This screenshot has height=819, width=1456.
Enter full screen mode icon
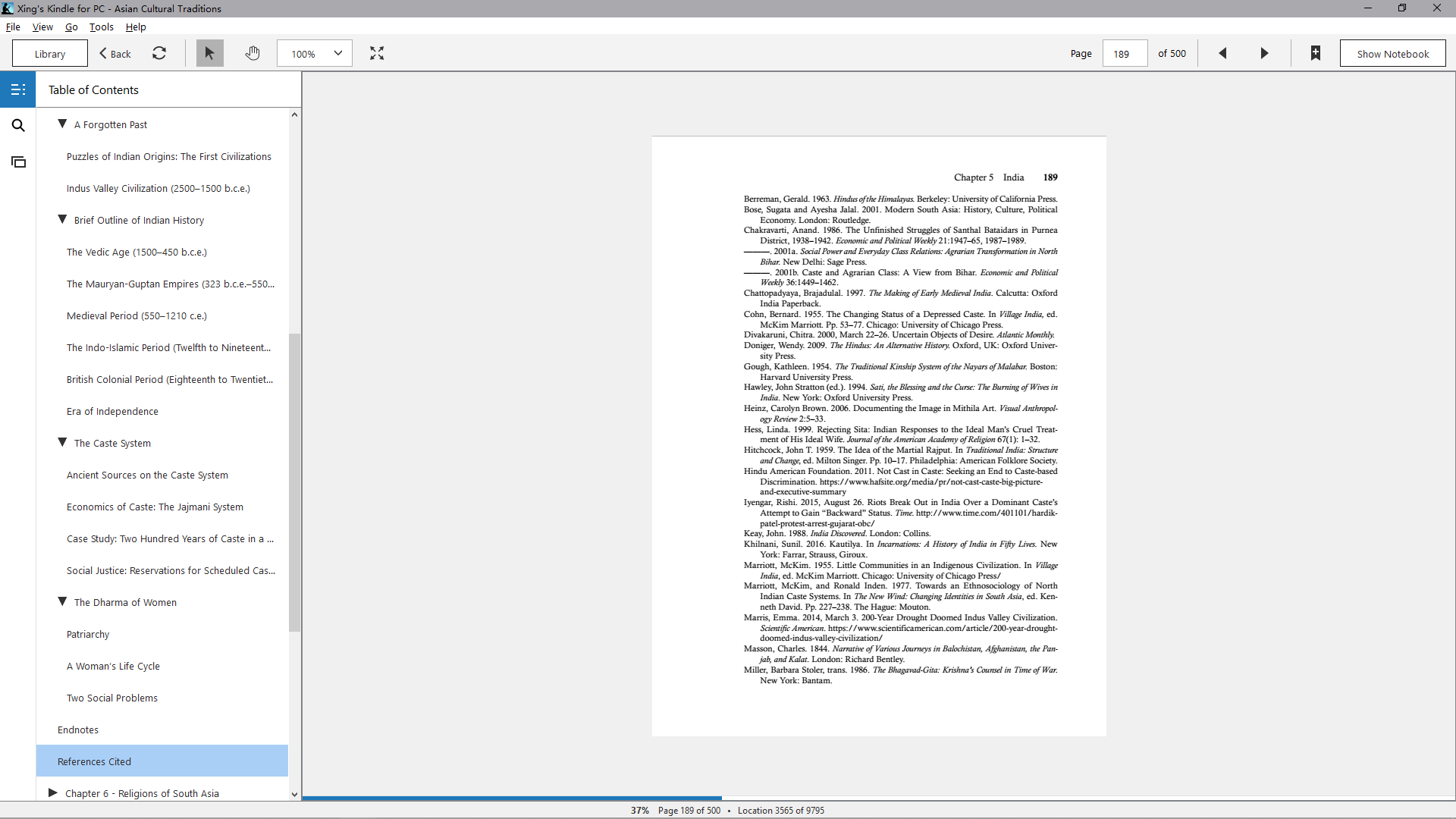pyautogui.click(x=377, y=53)
